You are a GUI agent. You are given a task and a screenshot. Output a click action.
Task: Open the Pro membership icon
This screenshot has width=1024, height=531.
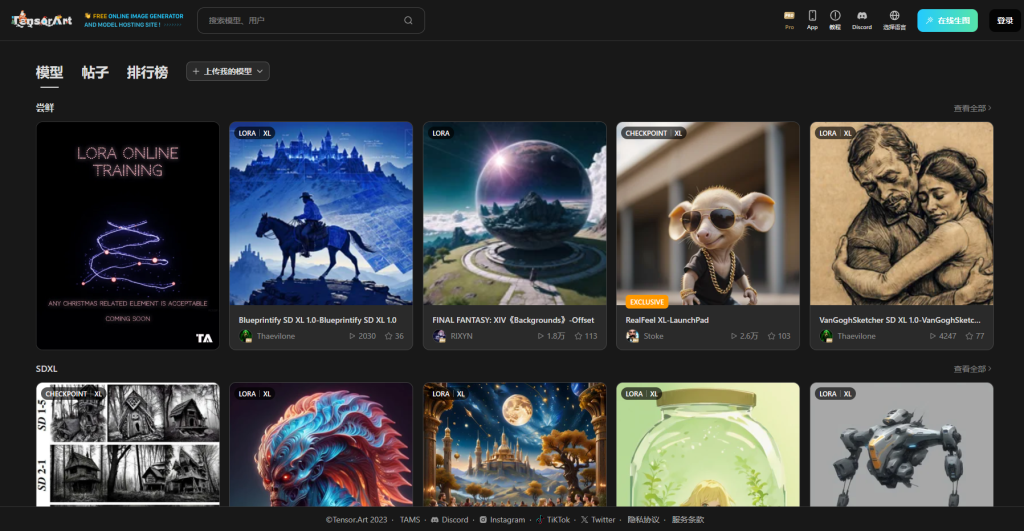[x=789, y=20]
